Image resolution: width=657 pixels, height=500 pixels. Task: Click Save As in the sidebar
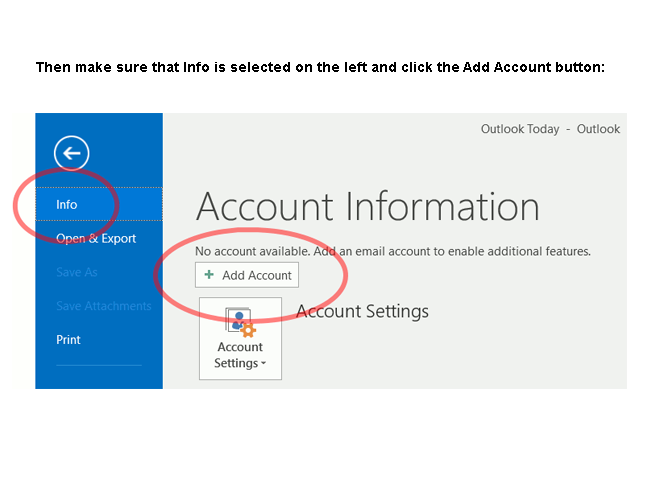coord(77,272)
